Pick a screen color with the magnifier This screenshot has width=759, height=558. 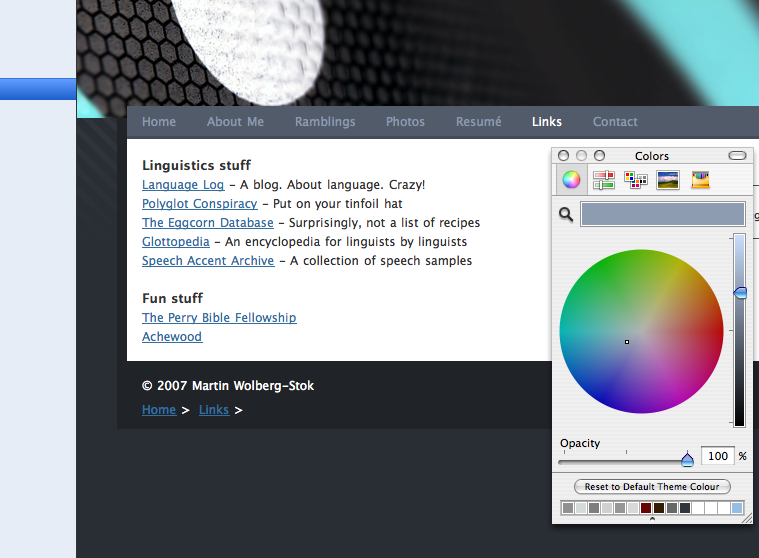(x=566, y=214)
